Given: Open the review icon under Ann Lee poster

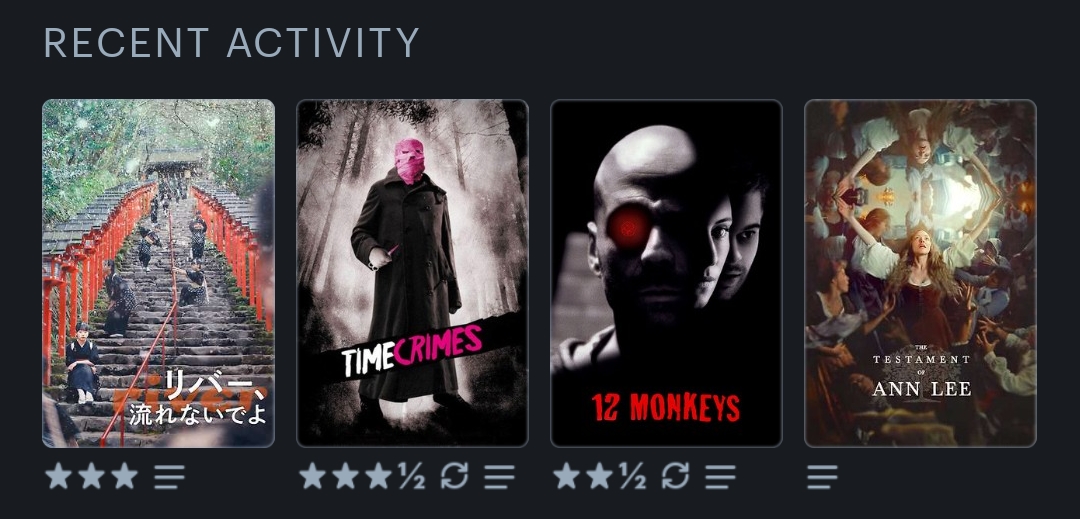Looking at the screenshot, I should pos(822,476).
